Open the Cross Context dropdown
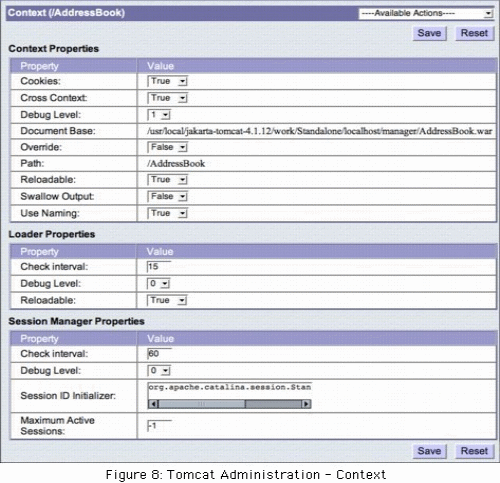The width and height of the screenshot is (500, 483). (x=167, y=98)
